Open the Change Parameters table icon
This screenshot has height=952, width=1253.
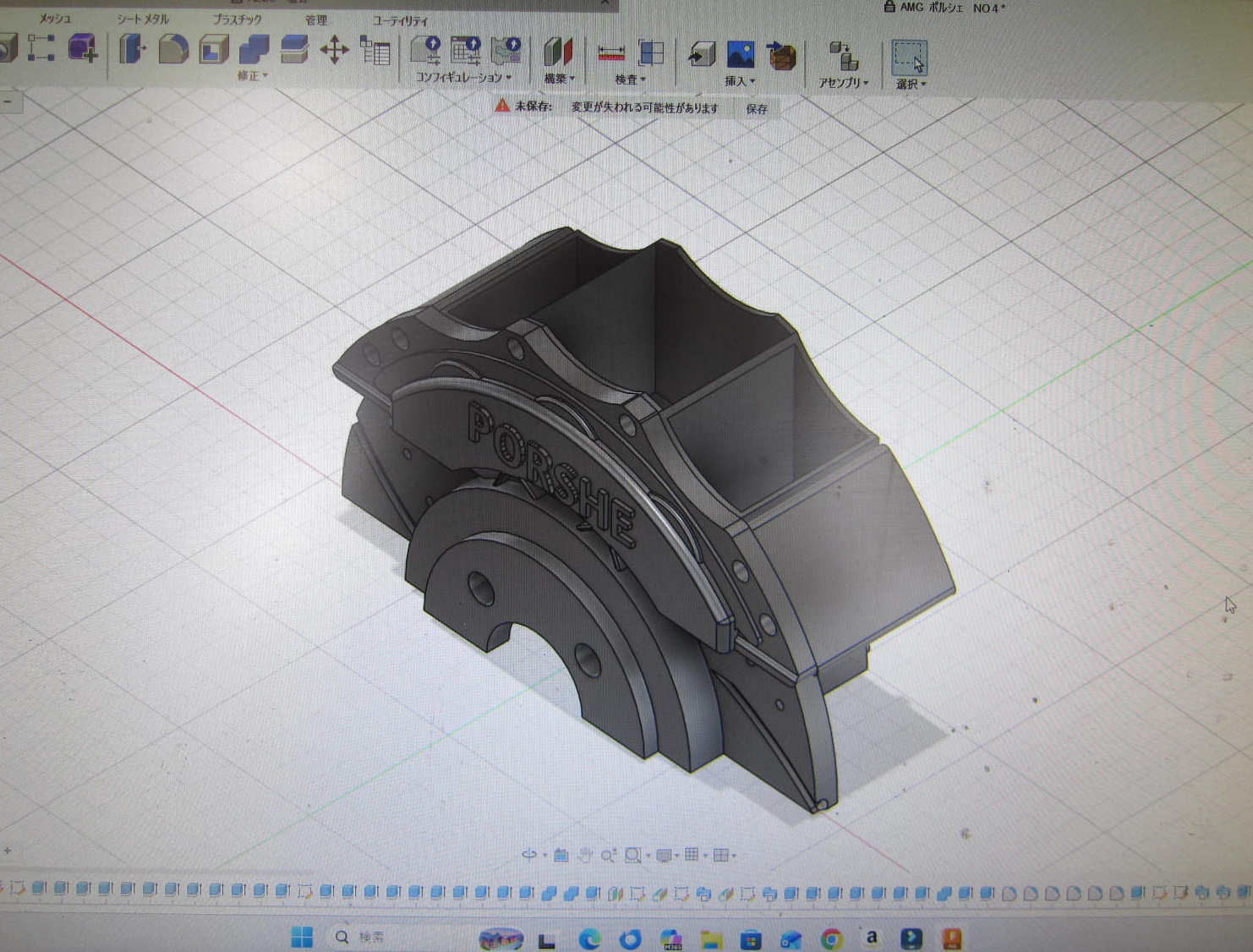[375, 51]
